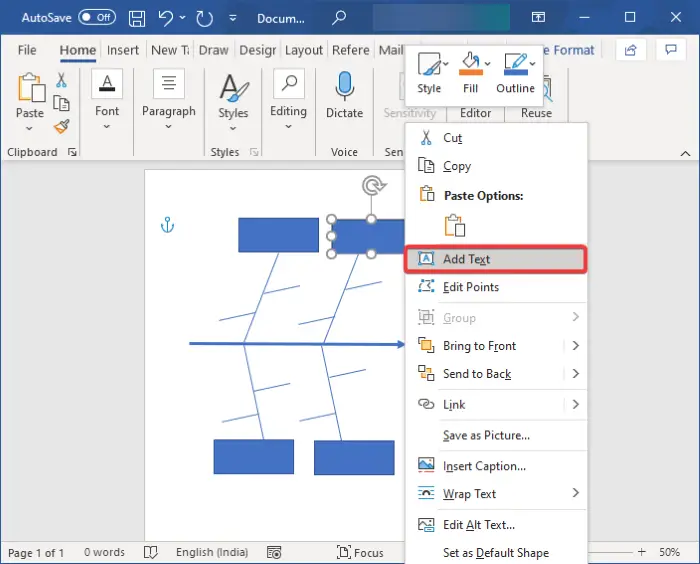Image resolution: width=700 pixels, height=564 pixels.
Task: Click the Copy icon in ribbon
Action: (62, 104)
